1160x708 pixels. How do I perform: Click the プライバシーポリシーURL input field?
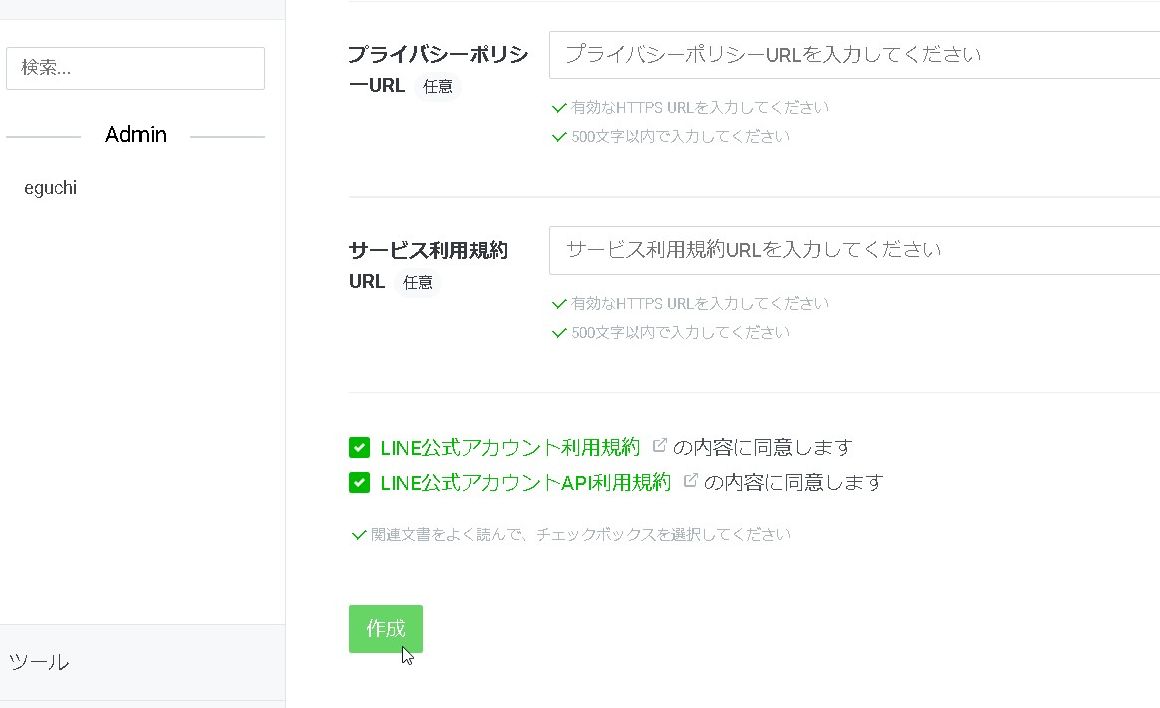800,55
